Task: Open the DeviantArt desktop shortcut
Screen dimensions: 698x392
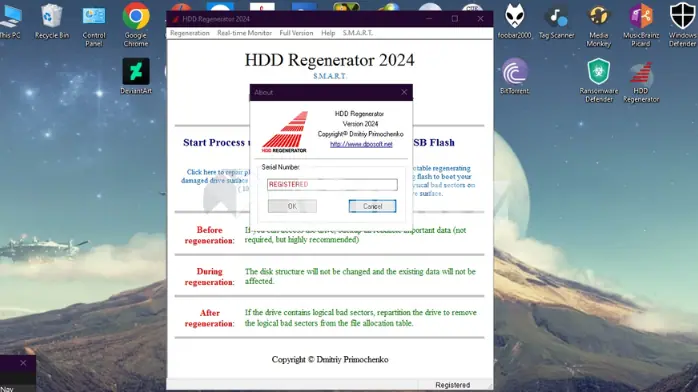Action: point(136,76)
